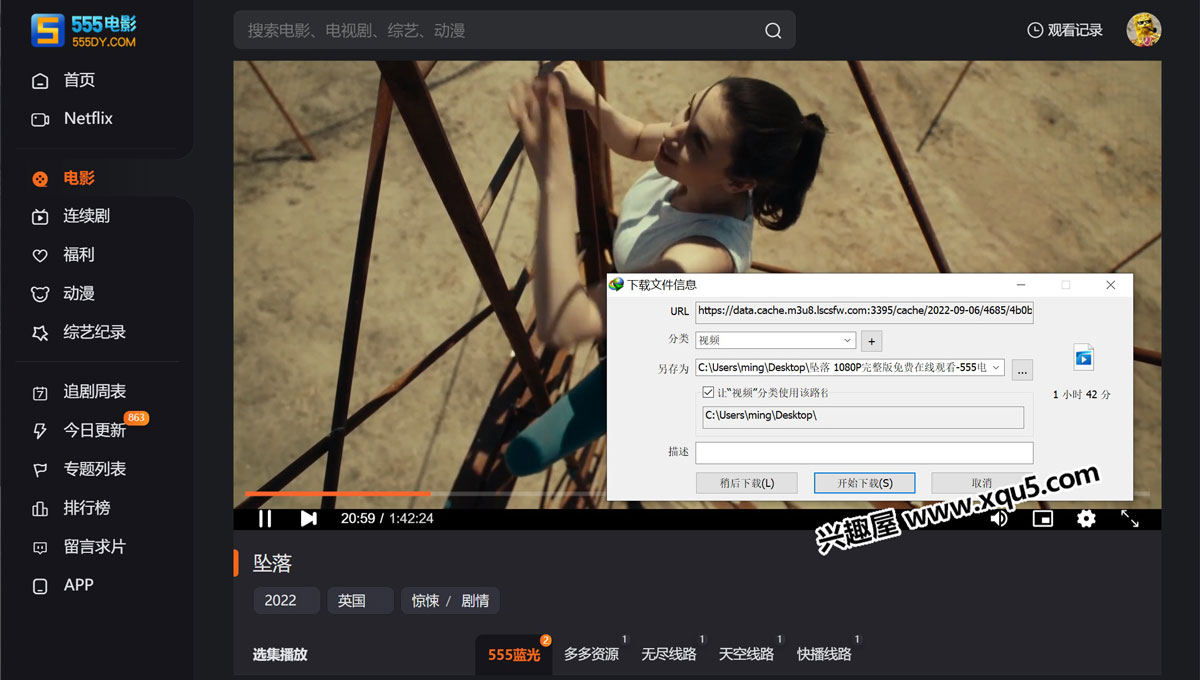Select the 天空线路 source tab
The height and width of the screenshot is (680, 1200).
pos(746,654)
